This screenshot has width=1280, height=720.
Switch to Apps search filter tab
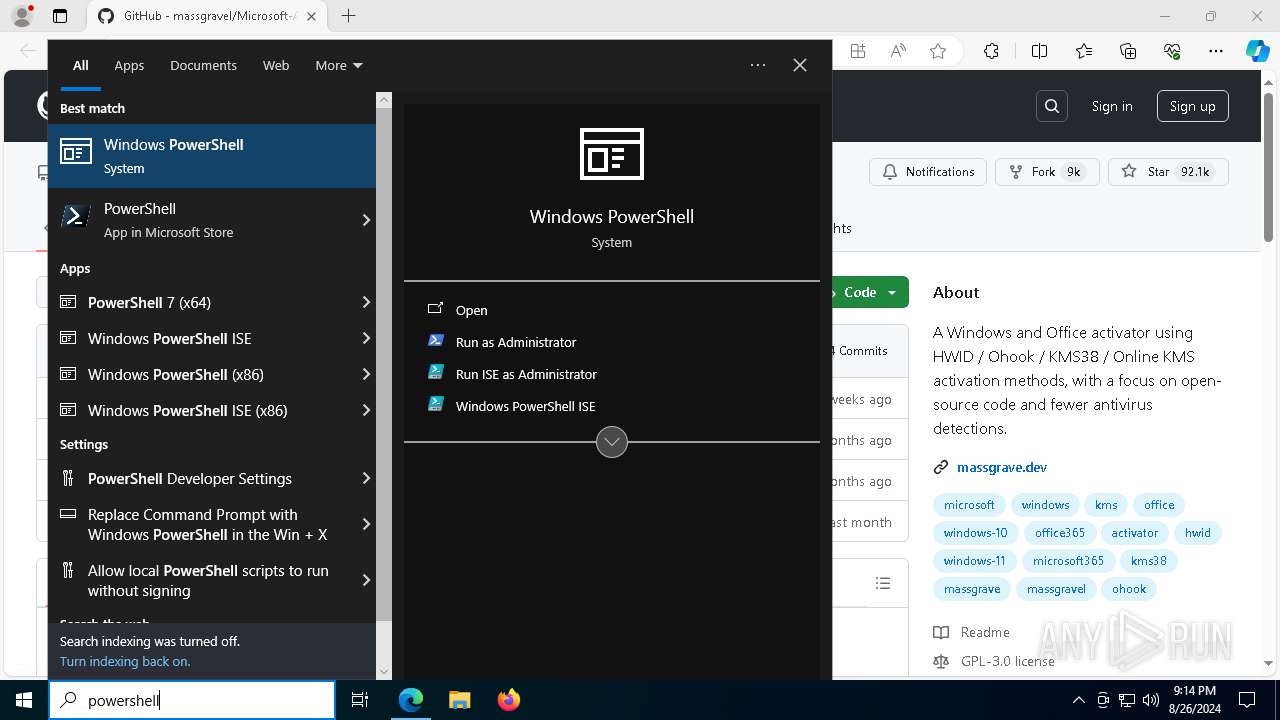coord(129,65)
